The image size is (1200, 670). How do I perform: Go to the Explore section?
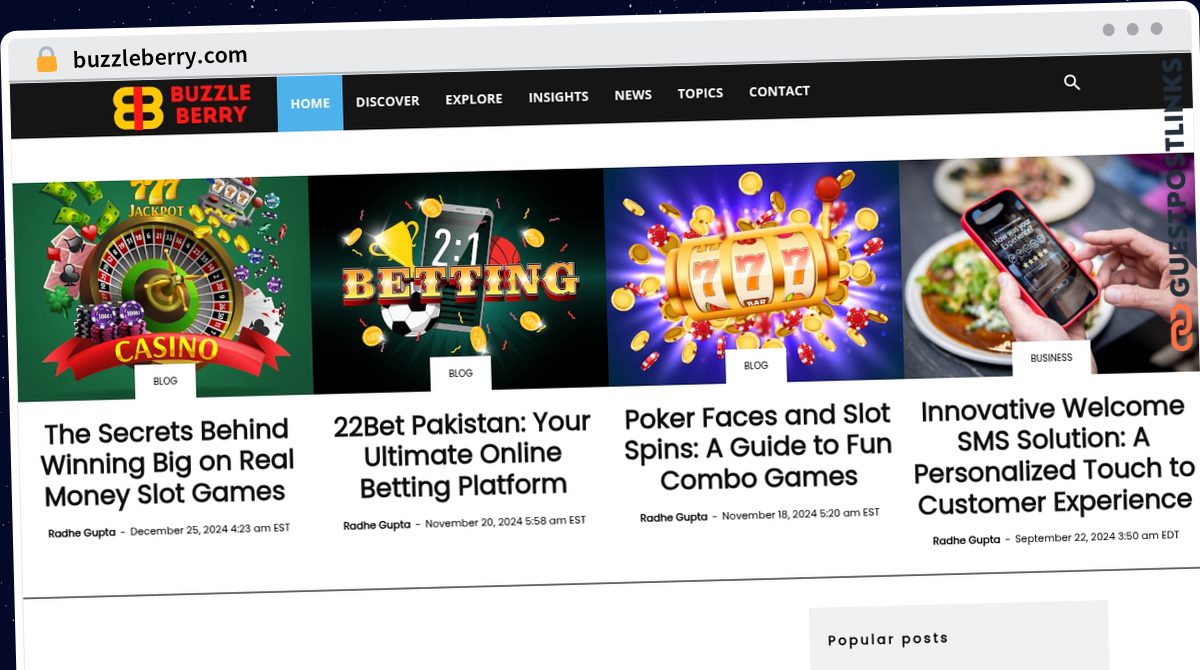(x=473, y=99)
